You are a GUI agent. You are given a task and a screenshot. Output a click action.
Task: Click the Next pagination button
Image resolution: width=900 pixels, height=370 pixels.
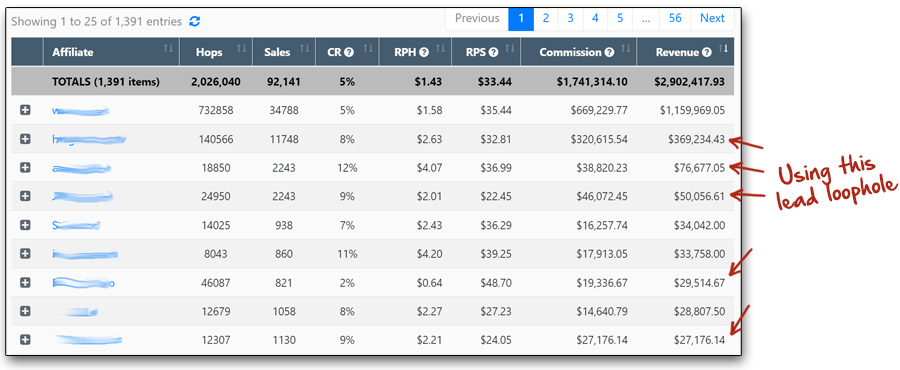[x=712, y=18]
